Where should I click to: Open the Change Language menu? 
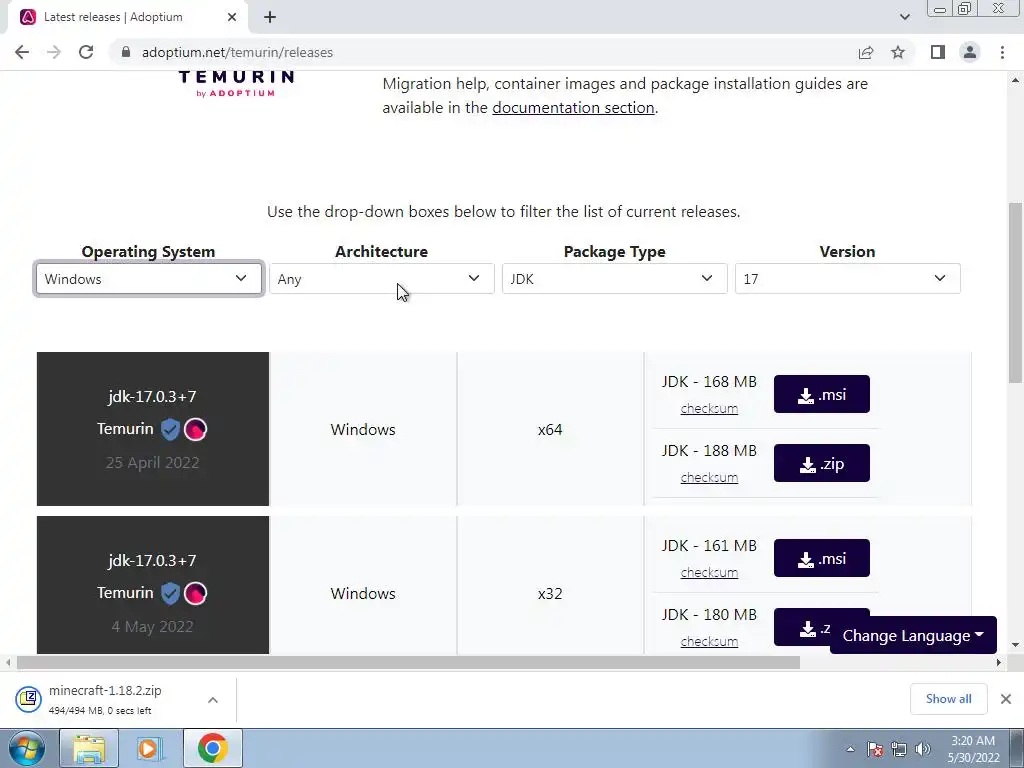913,635
